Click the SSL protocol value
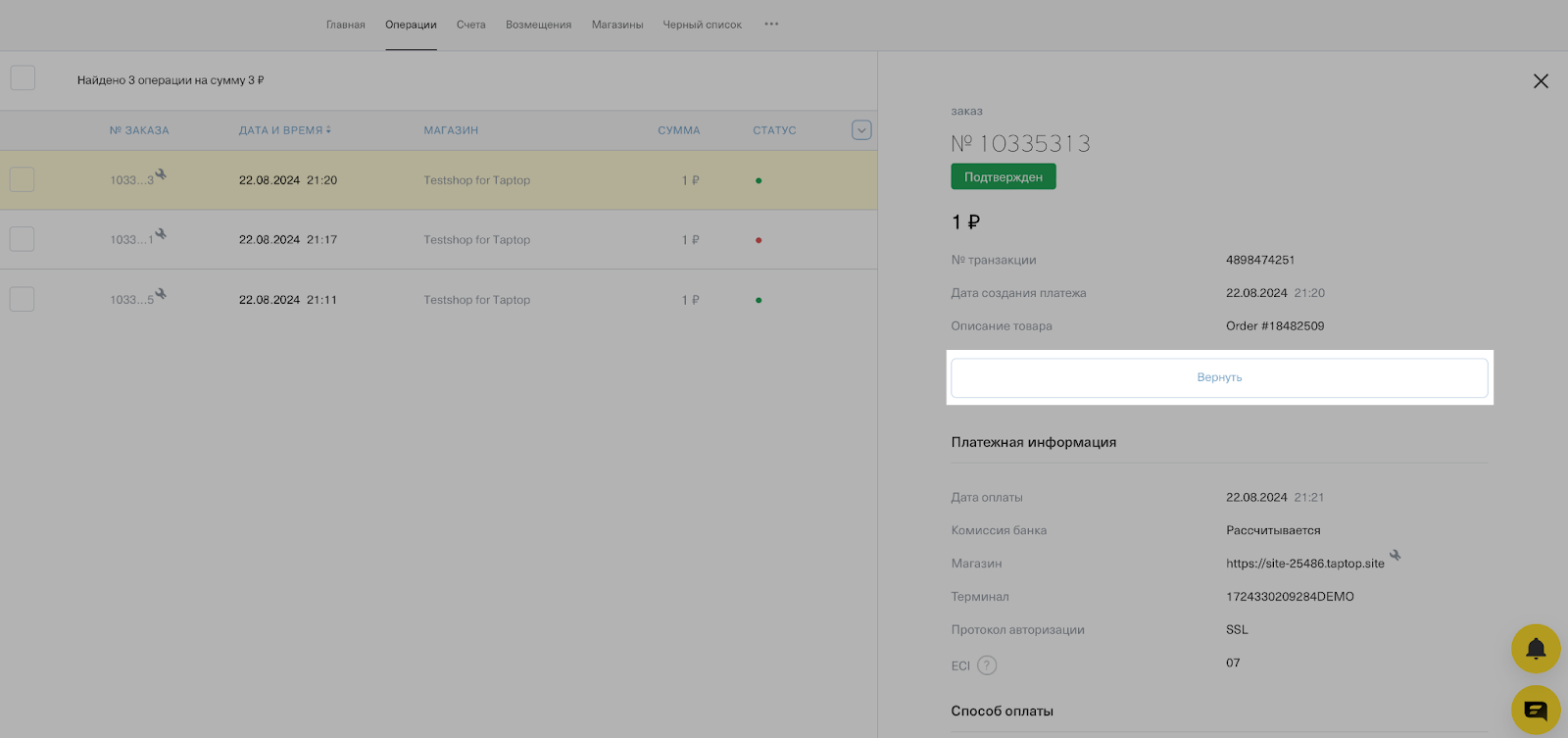 coord(1237,630)
